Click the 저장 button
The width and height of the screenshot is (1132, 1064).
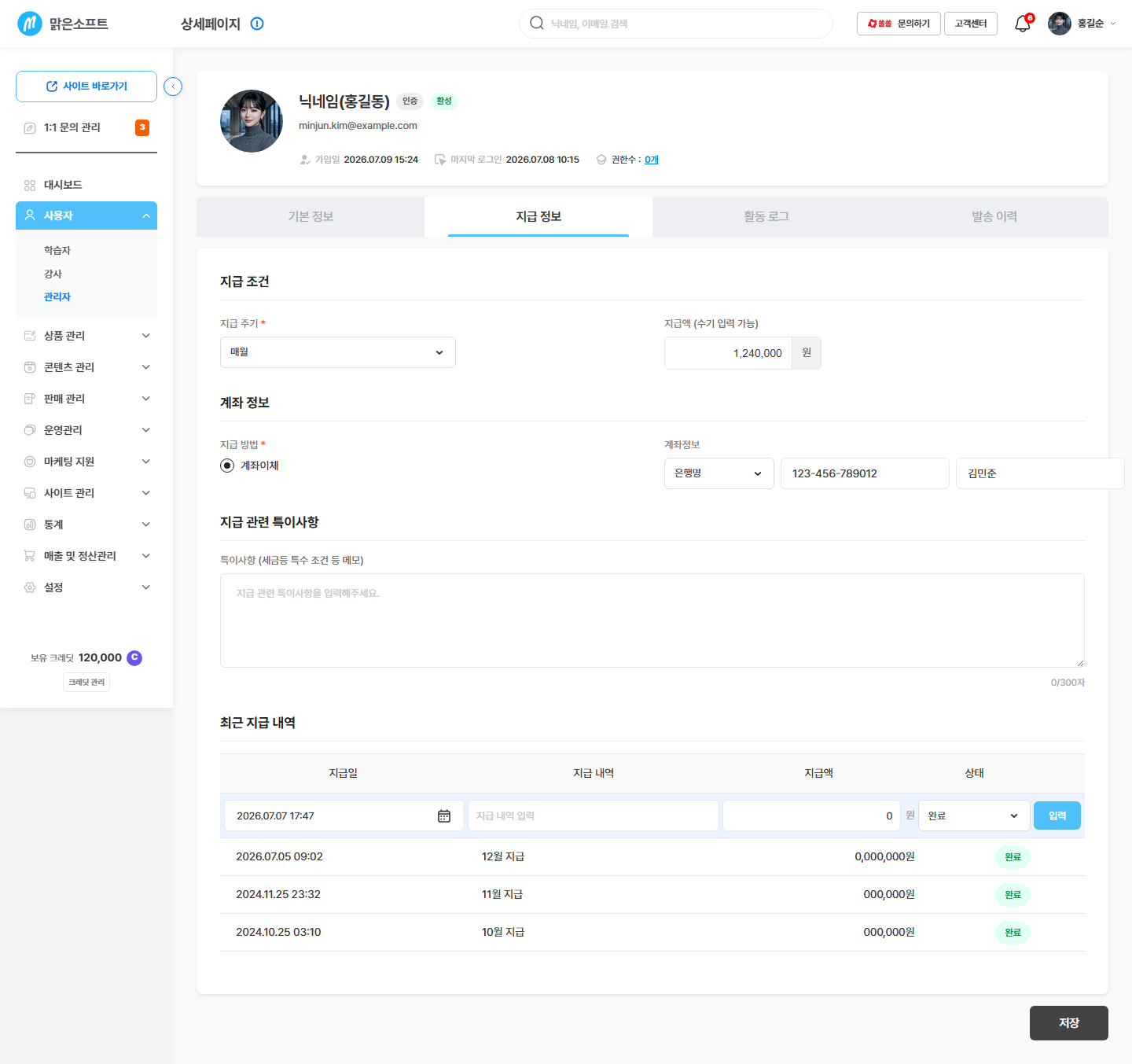tap(1069, 1023)
